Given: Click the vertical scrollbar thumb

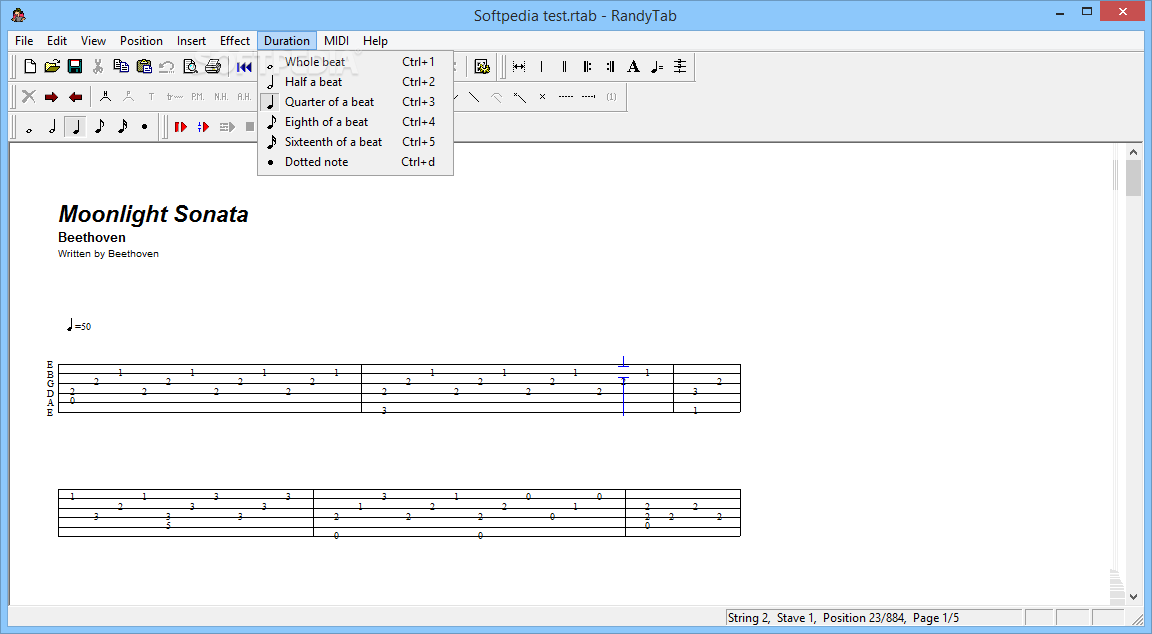Looking at the screenshot, I should coord(1134,178).
